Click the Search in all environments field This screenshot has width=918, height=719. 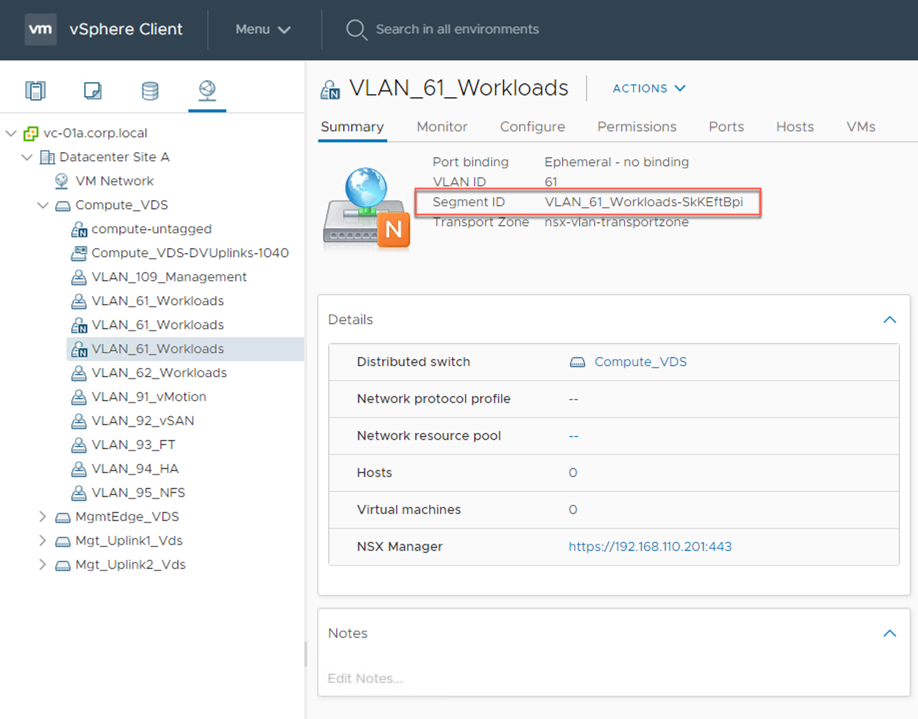[457, 29]
